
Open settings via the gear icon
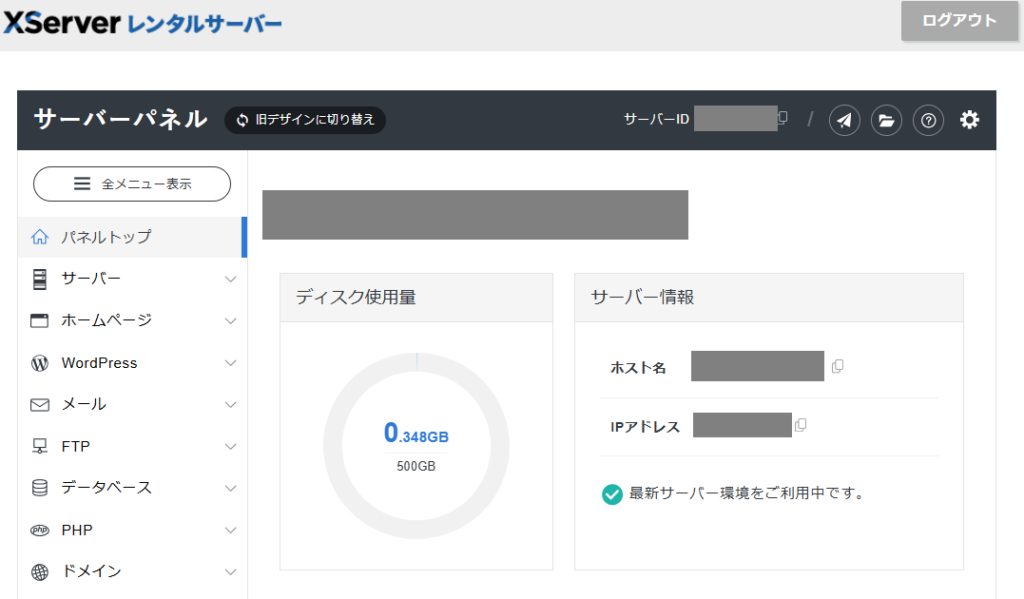click(969, 120)
